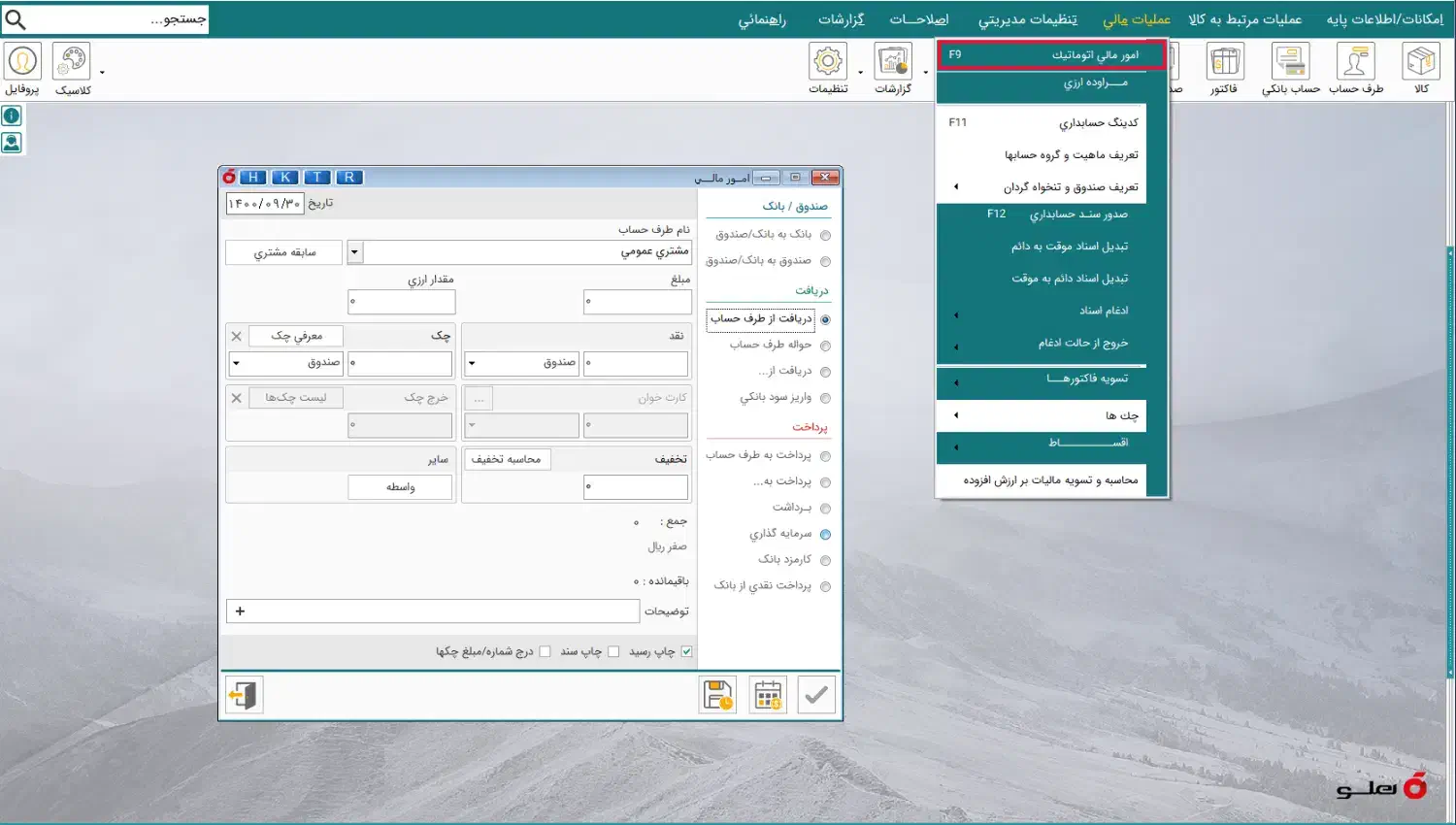The image size is (1456, 825).
Task: Select the حواله طرف حساب radio button
Action: click(x=825, y=346)
